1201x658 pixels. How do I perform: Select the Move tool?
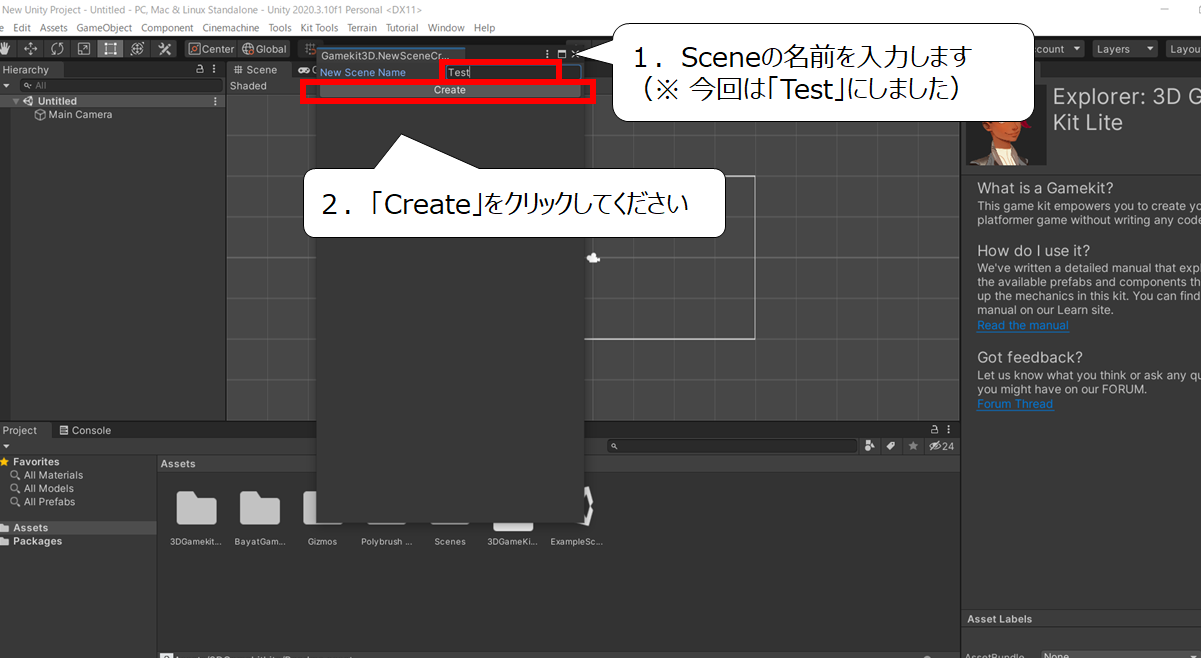(x=31, y=48)
